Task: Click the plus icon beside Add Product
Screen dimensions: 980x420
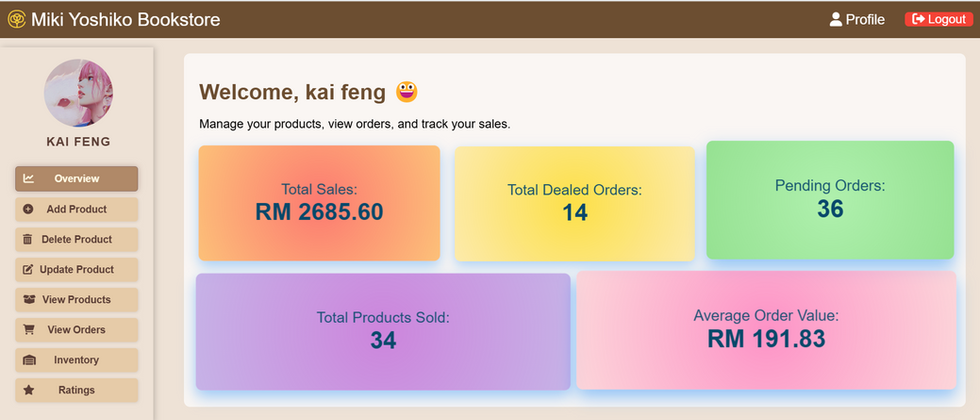Action: (x=28, y=209)
